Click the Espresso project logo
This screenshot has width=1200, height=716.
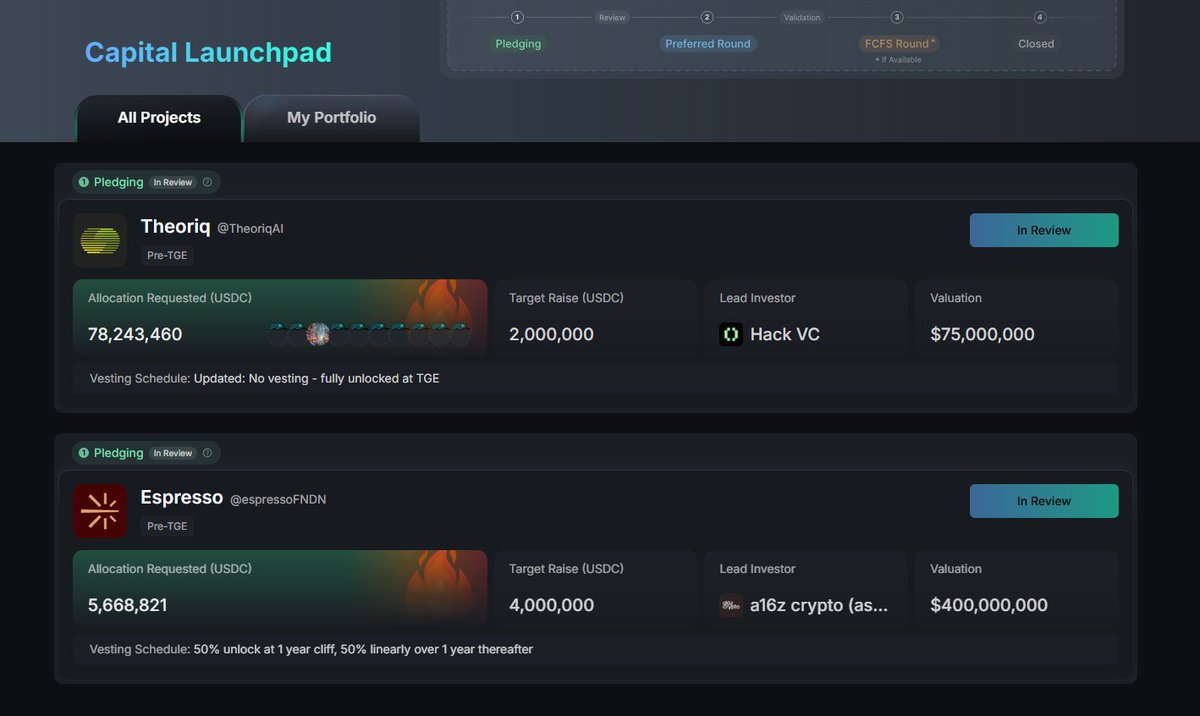pos(100,511)
